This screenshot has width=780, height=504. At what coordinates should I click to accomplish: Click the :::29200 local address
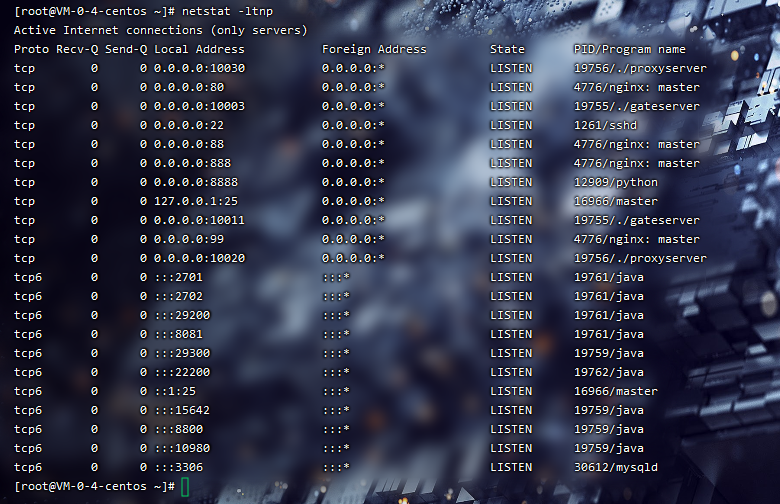181,315
